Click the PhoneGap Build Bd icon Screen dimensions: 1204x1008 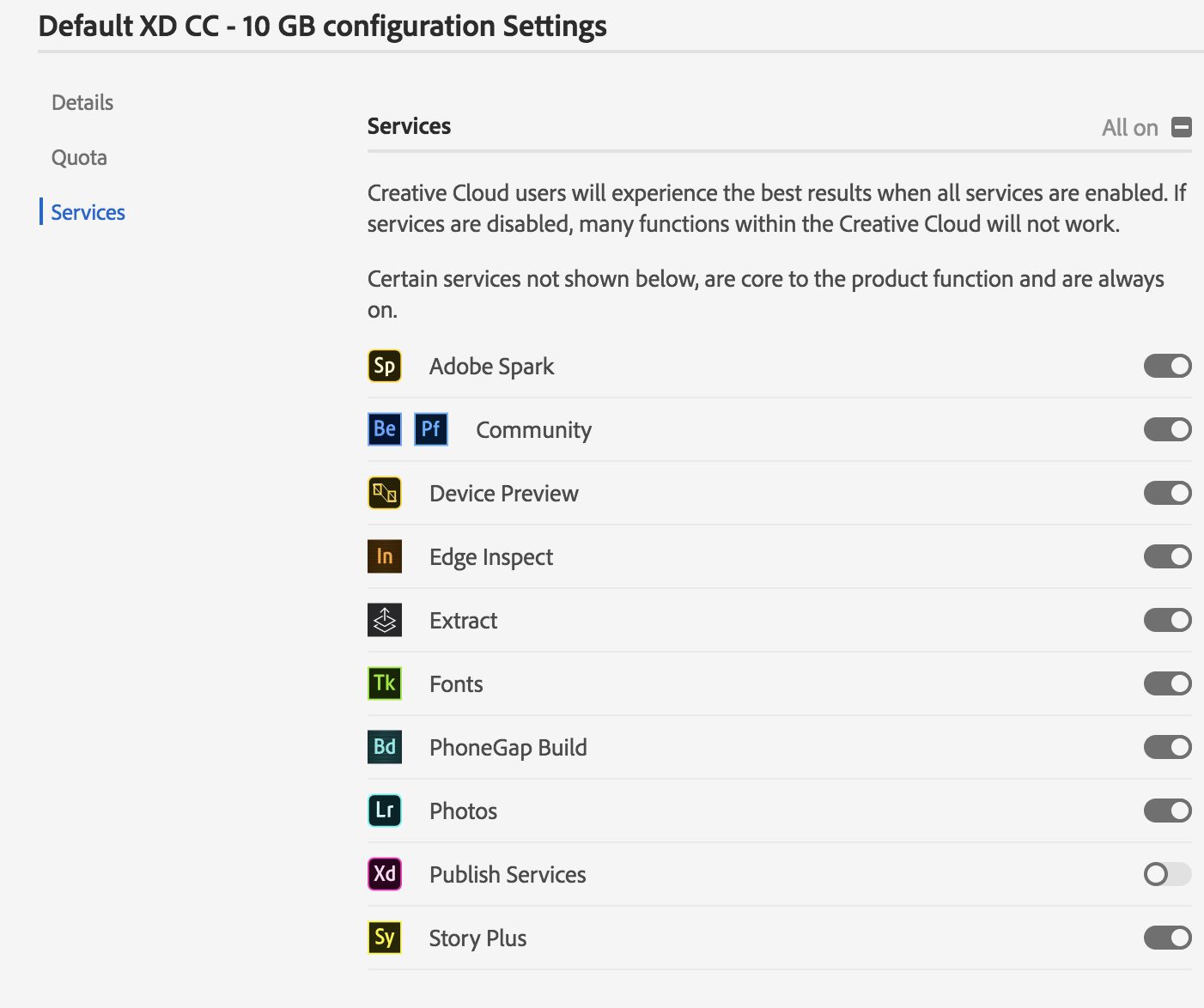tap(385, 747)
